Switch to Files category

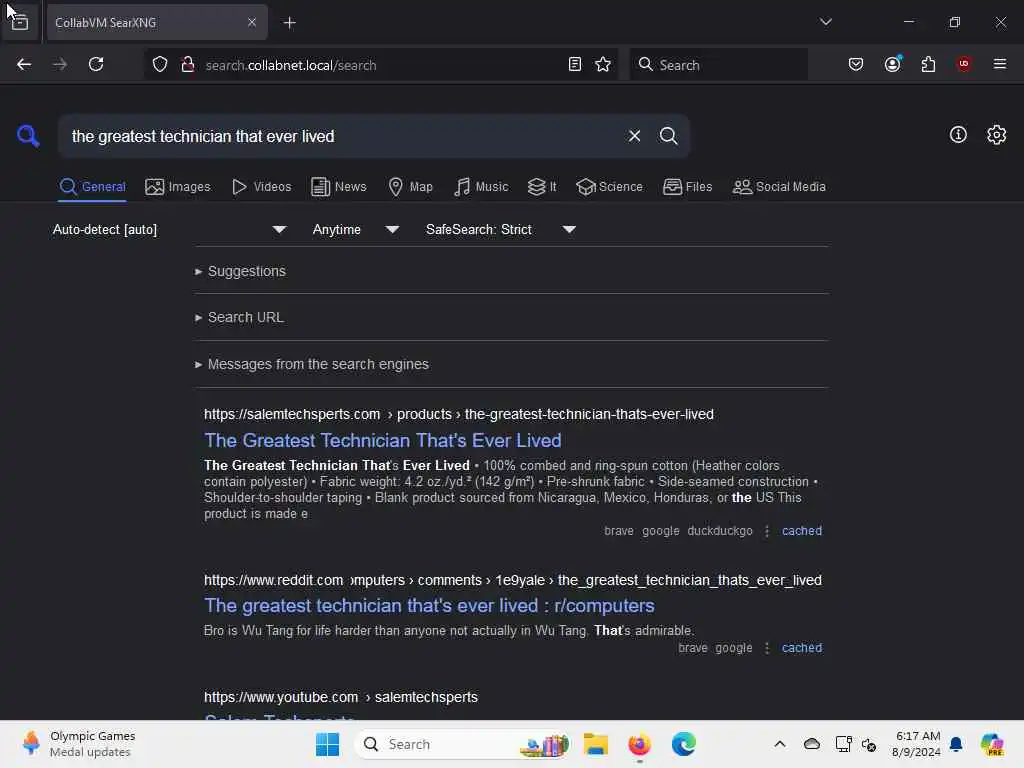click(687, 187)
